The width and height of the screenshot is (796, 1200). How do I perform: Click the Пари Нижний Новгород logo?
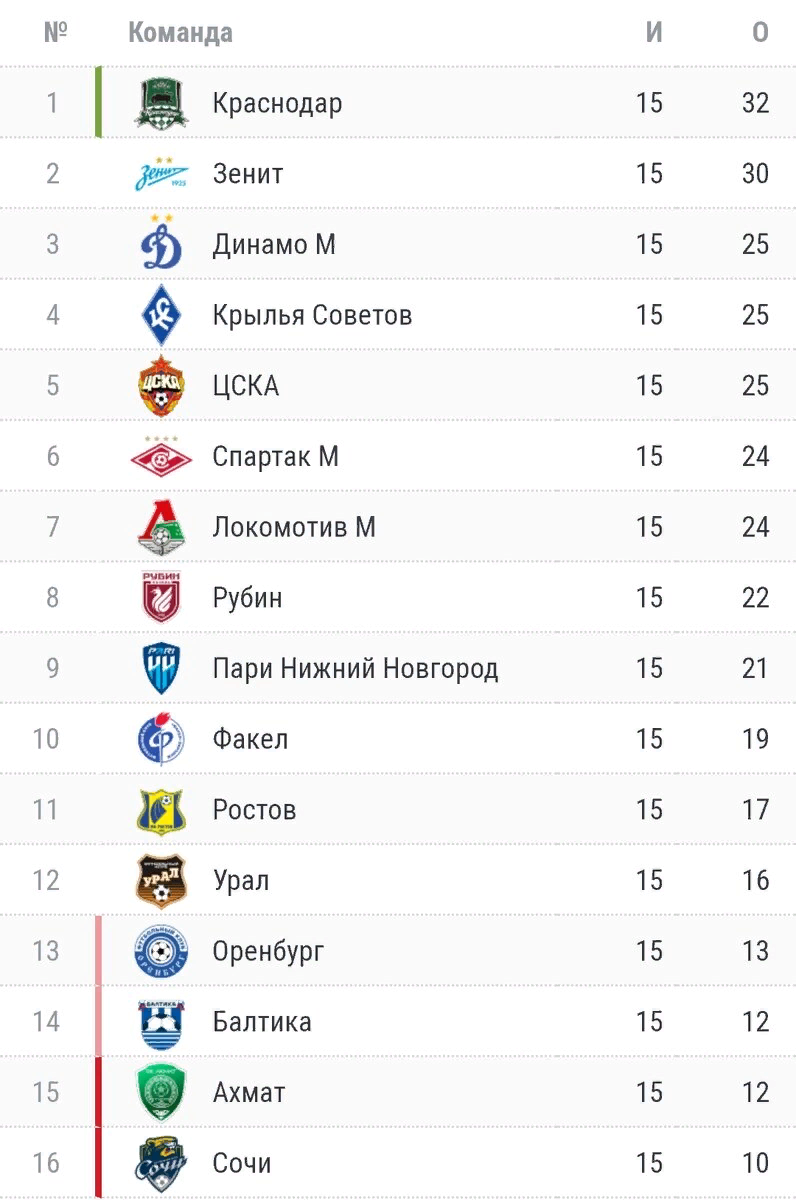161,668
